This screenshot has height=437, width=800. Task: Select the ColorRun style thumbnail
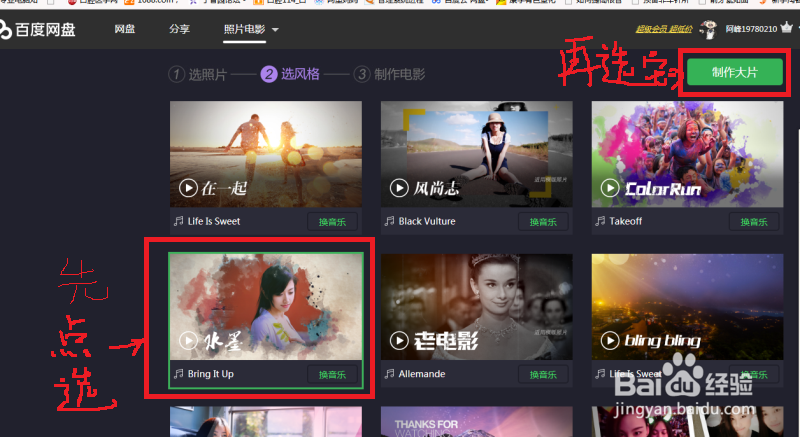[687, 154]
